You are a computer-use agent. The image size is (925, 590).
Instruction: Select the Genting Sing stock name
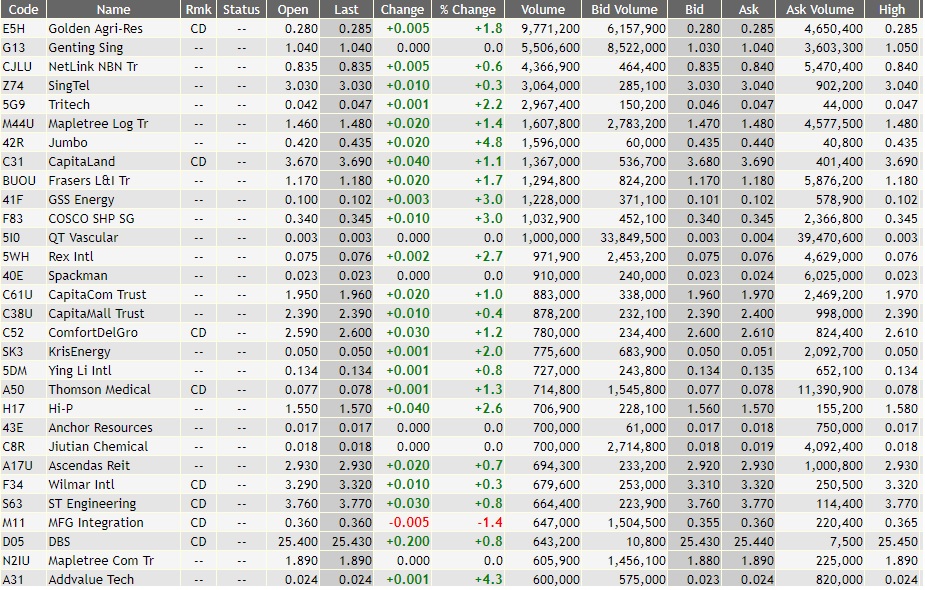click(x=86, y=48)
